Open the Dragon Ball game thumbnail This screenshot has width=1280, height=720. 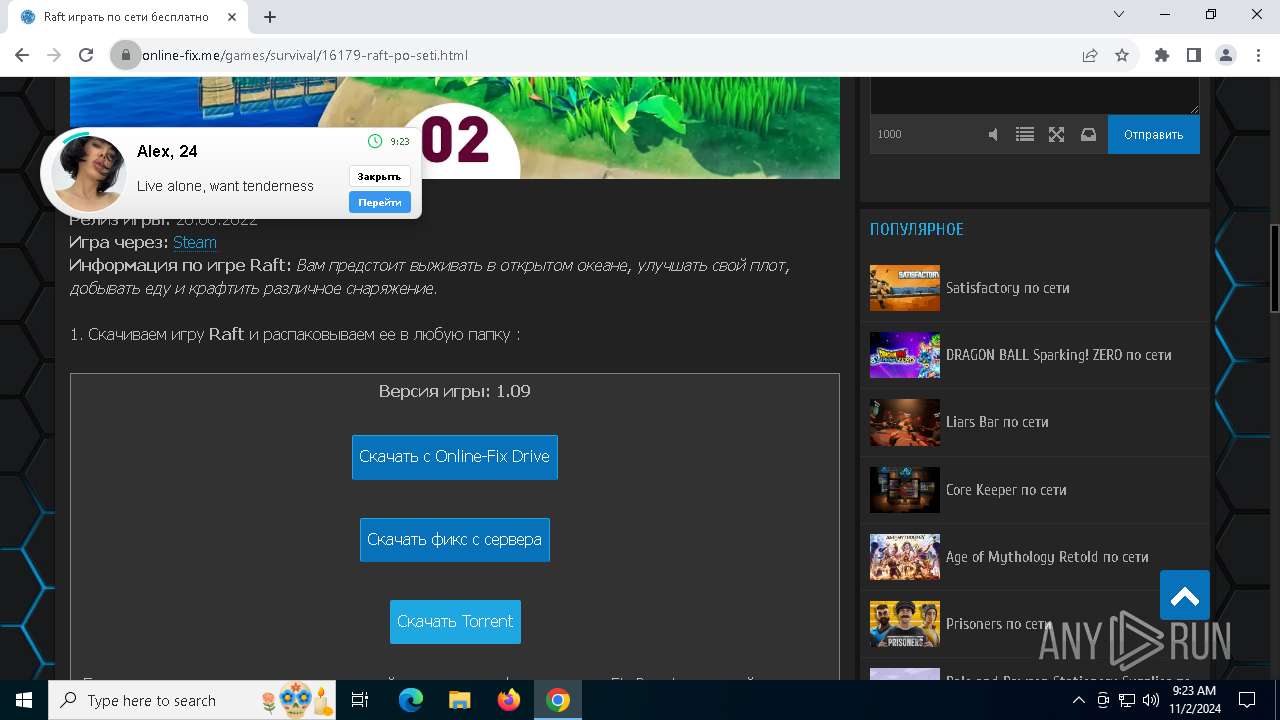[905, 355]
